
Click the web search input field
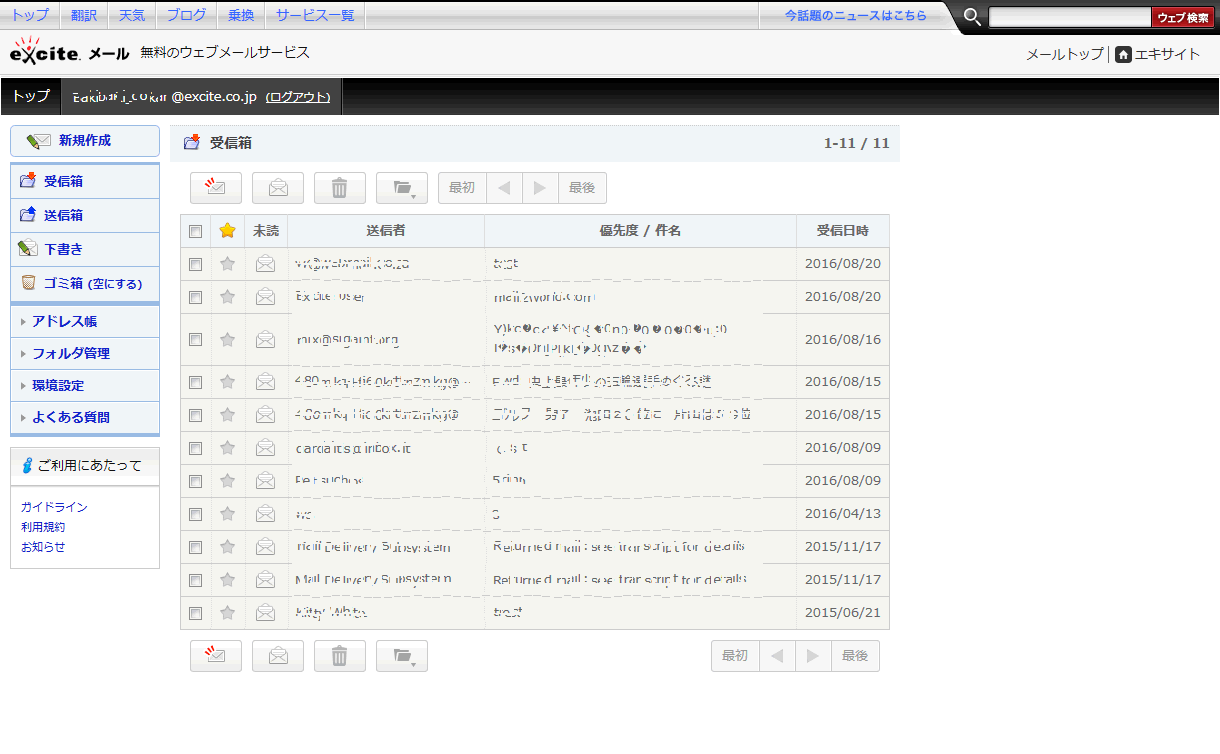tap(1069, 17)
